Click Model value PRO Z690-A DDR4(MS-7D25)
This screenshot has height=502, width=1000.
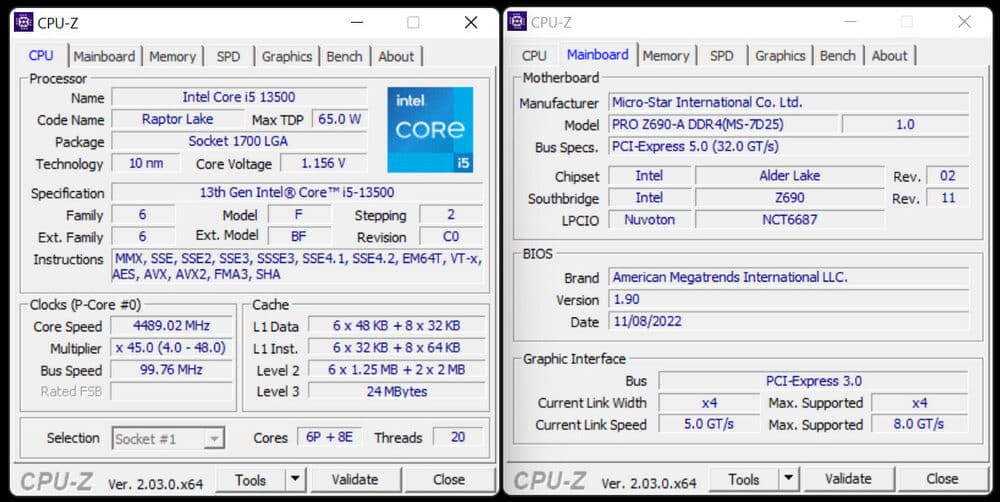point(723,124)
